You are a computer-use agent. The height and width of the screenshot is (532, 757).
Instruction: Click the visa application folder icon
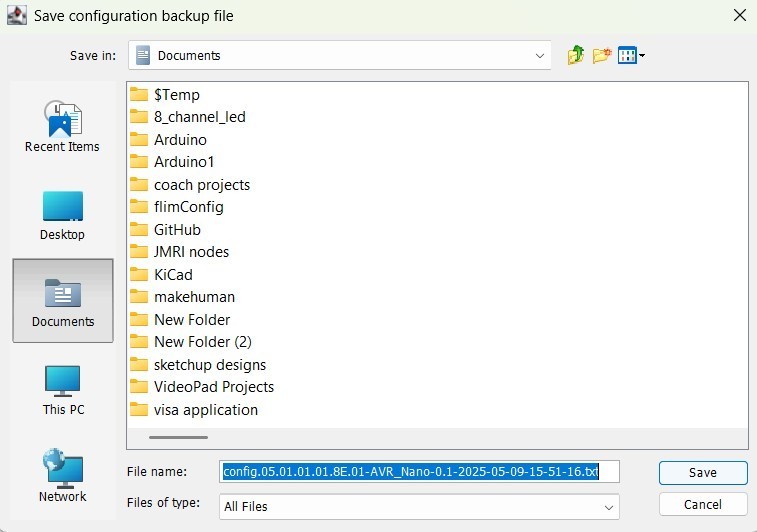139,409
